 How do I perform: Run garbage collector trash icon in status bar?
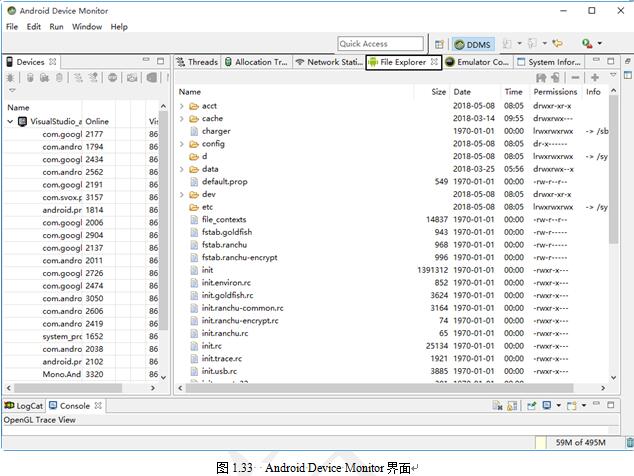[x=630, y=442]
